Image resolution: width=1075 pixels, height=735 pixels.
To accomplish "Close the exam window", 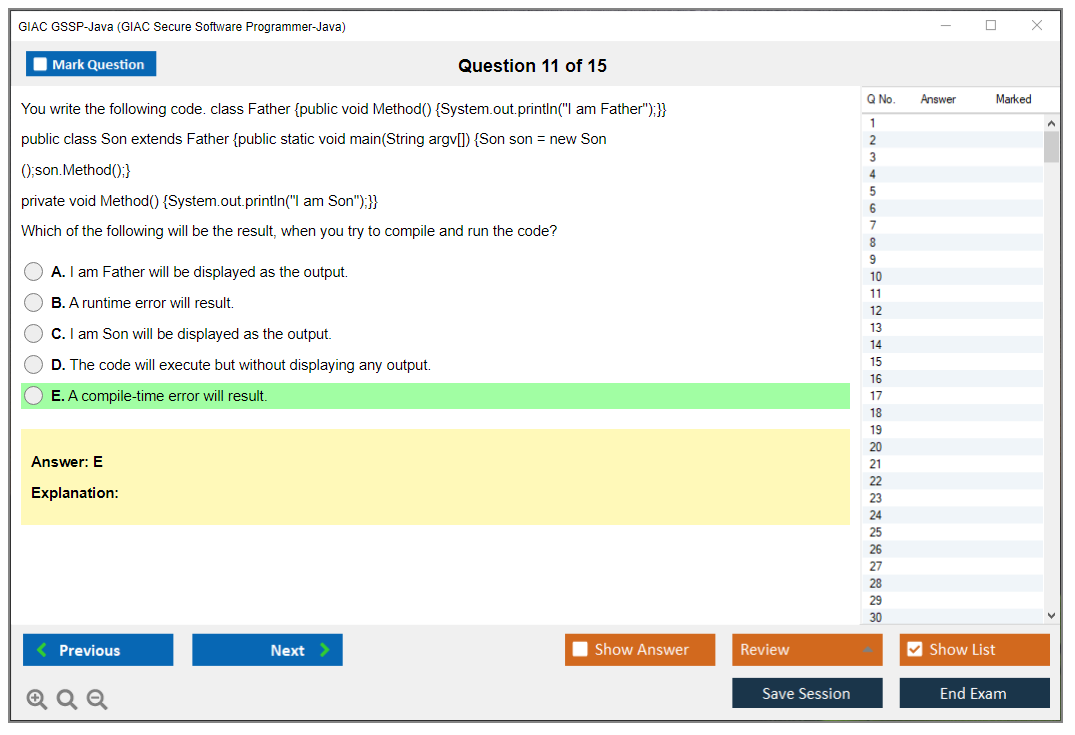I will (1037, 26).
